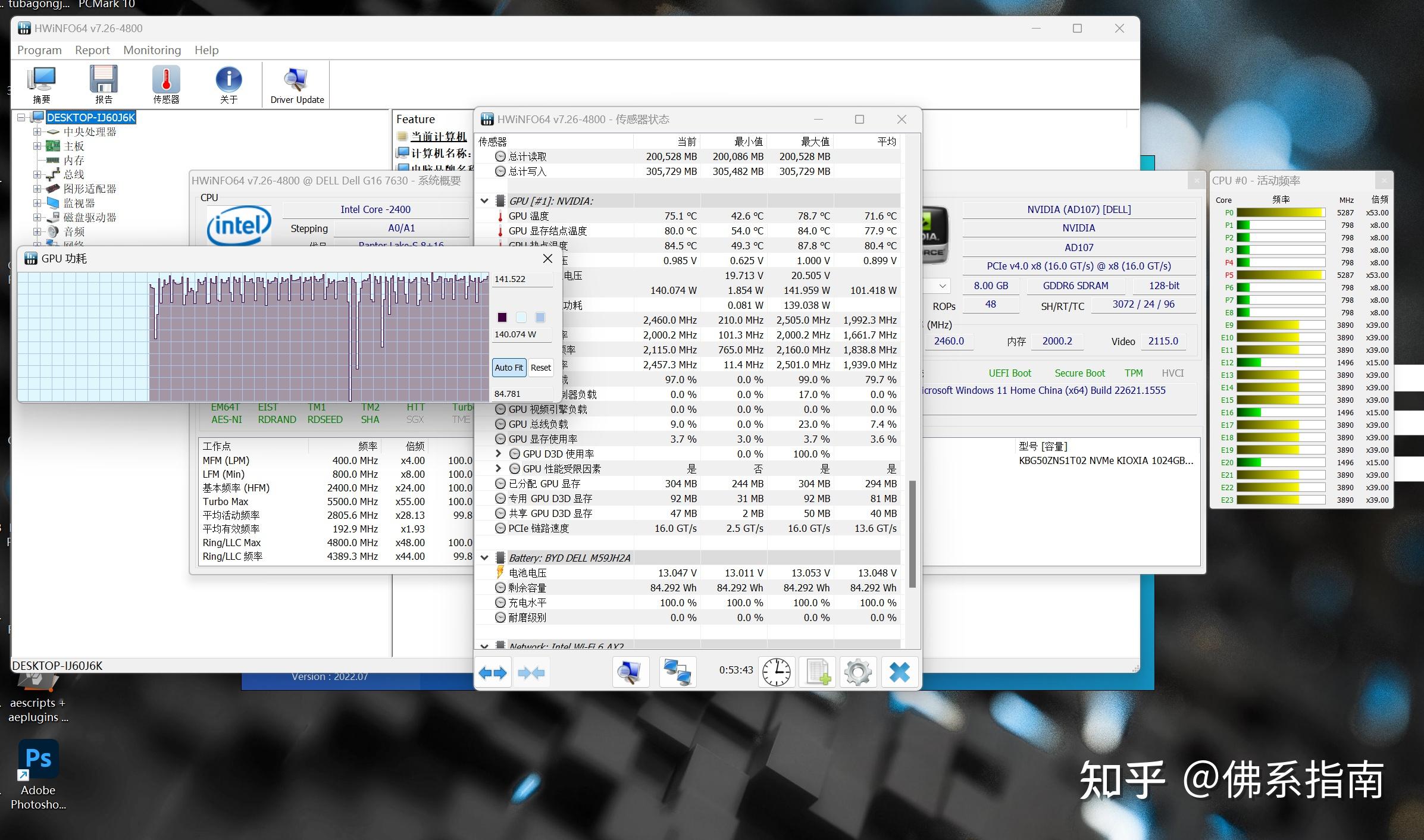Expand the GPU D3D 使用率 row
Image resolution: width=1424 pixels, height=840 pixels.
(x=498, y=454)
